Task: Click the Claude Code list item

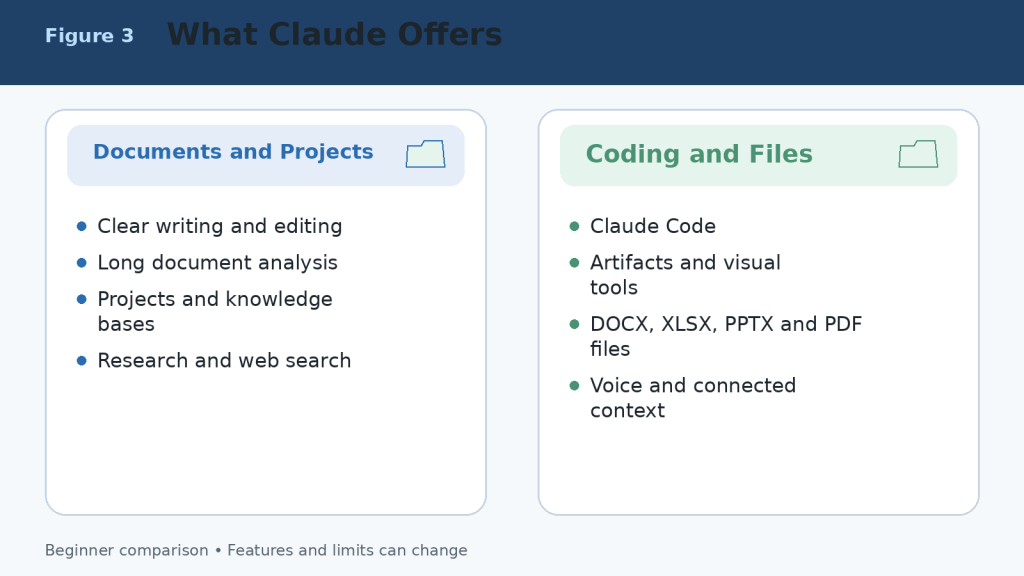Action: point(653,226)
